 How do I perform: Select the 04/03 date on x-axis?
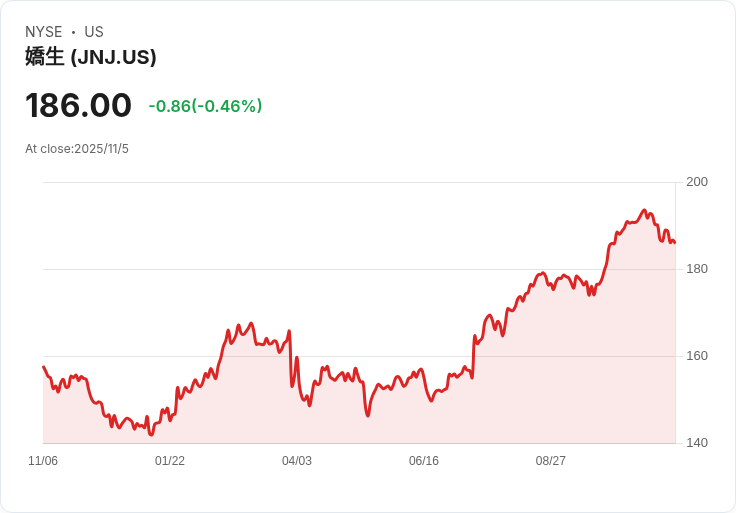coord(297,461)
